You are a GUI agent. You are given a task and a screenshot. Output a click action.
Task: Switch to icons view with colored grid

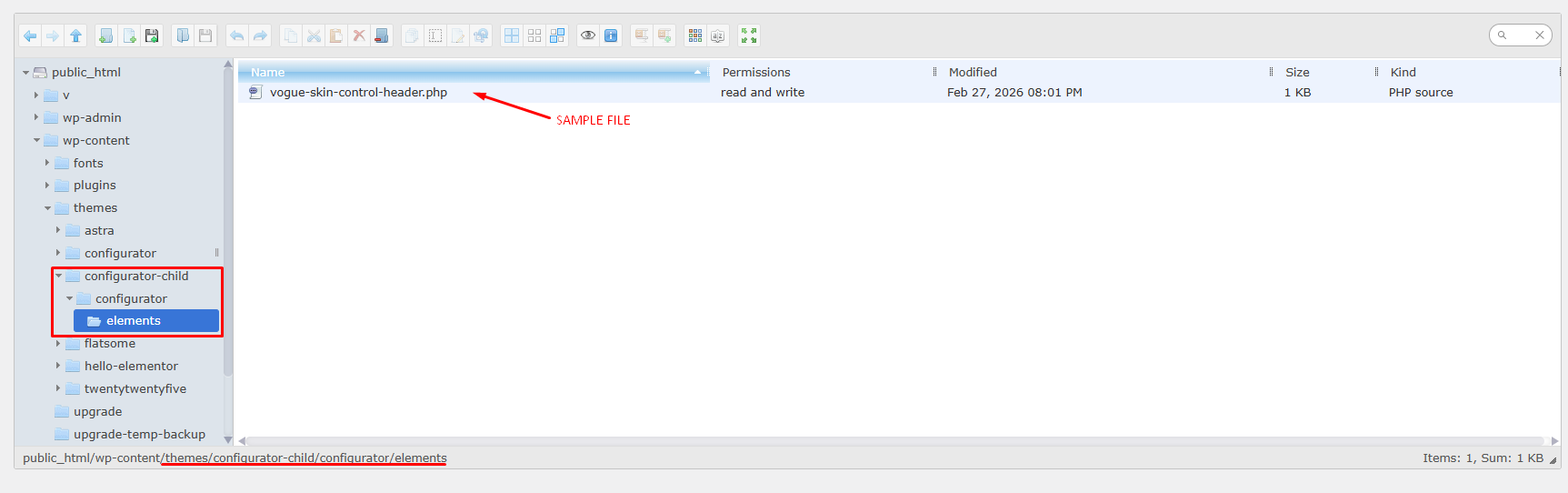(x=695, y=35)
